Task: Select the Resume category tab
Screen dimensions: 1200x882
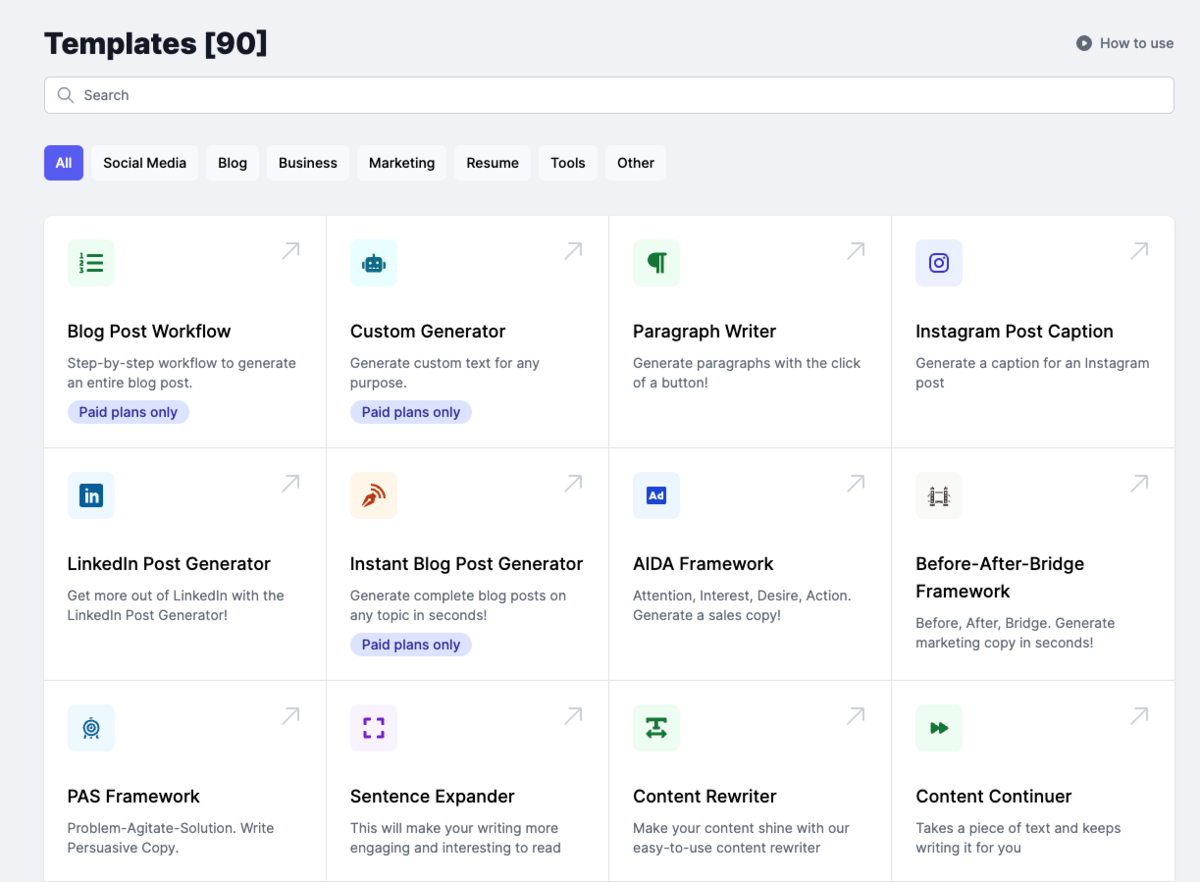Action: [492, 163]
